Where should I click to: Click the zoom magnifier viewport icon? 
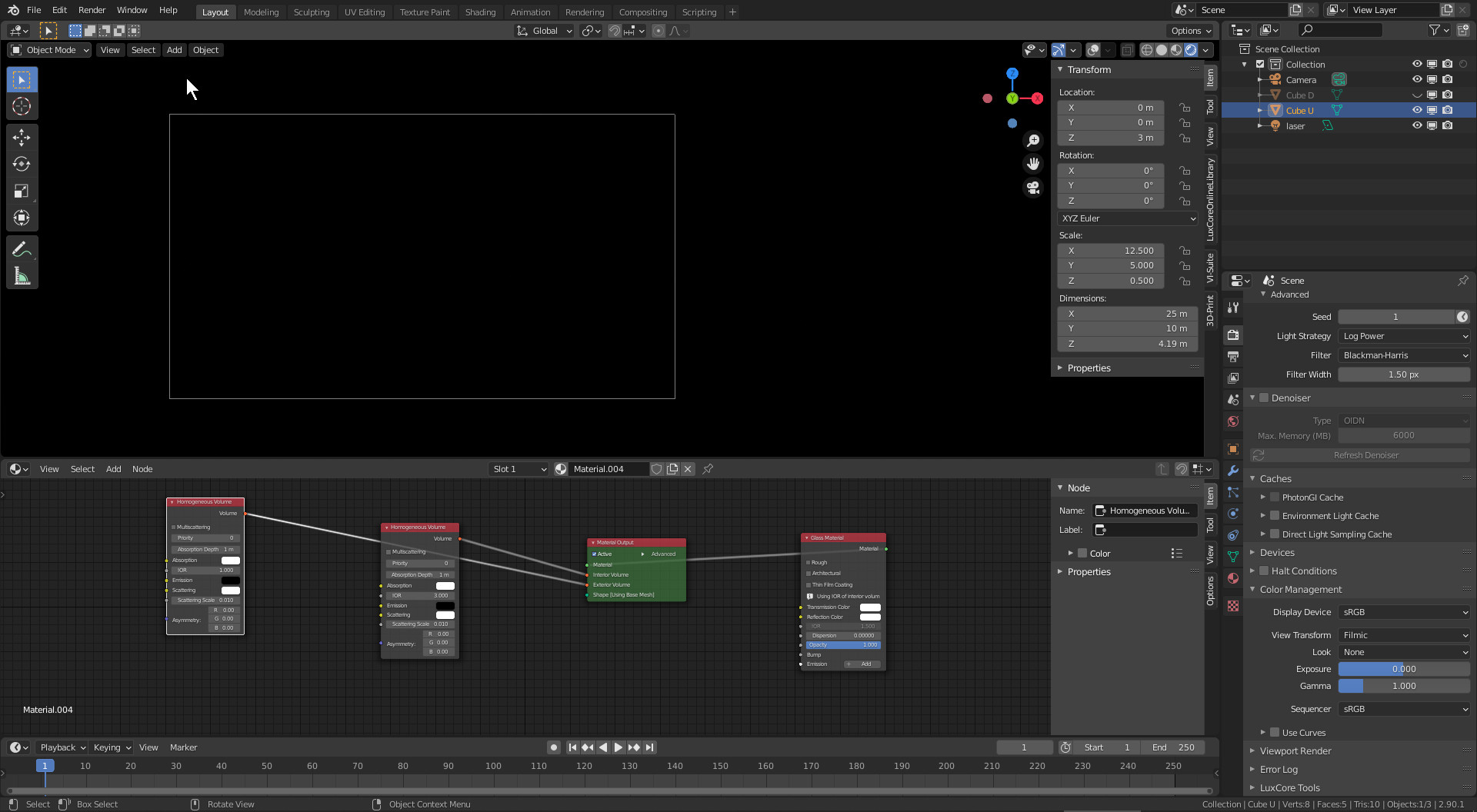[1033, 140]
